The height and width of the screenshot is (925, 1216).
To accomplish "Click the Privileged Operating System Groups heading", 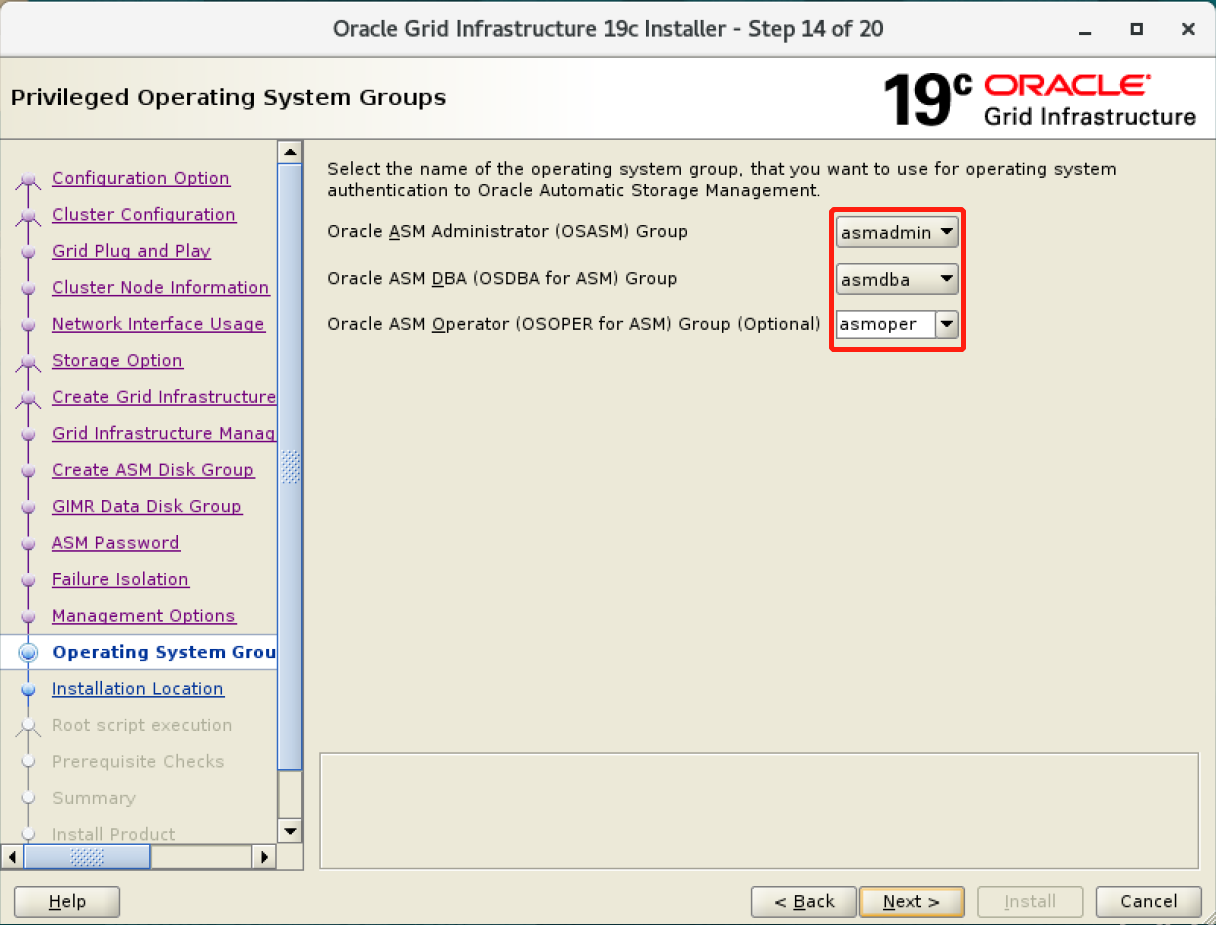I will tap(228, 98).
